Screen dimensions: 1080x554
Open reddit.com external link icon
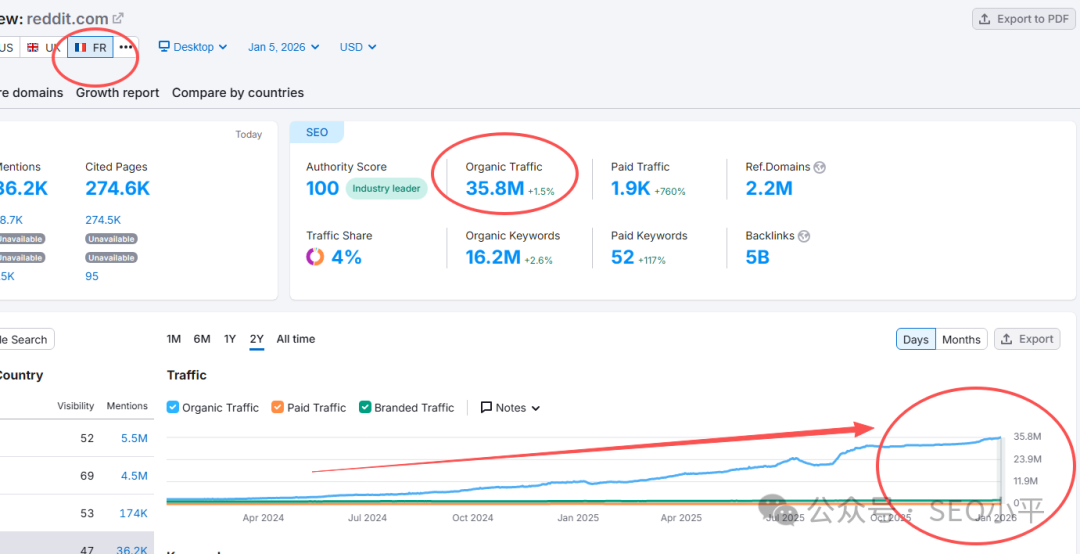118,18
